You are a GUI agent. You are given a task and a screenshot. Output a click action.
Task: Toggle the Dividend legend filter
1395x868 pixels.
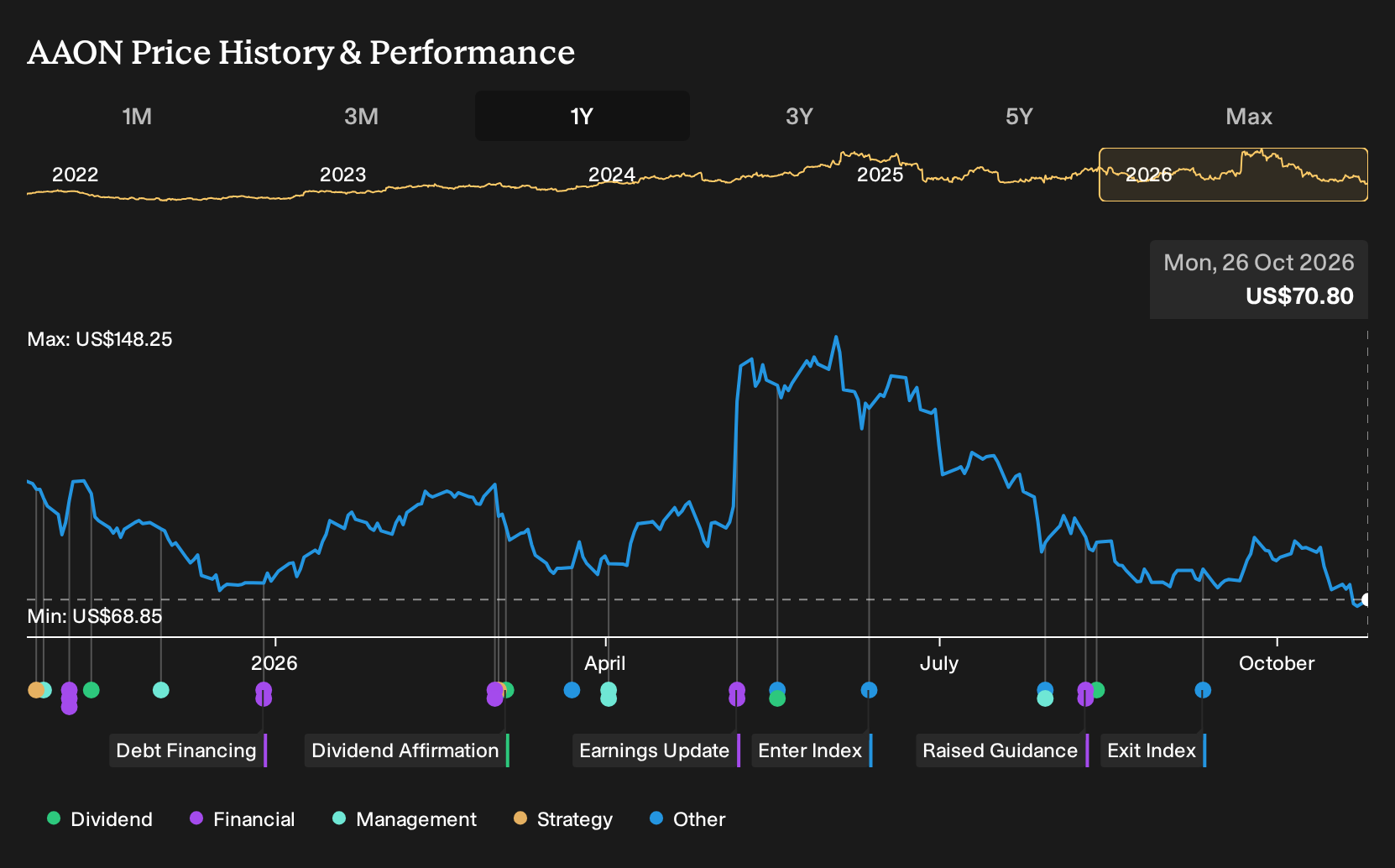click(x=101, y=819)
